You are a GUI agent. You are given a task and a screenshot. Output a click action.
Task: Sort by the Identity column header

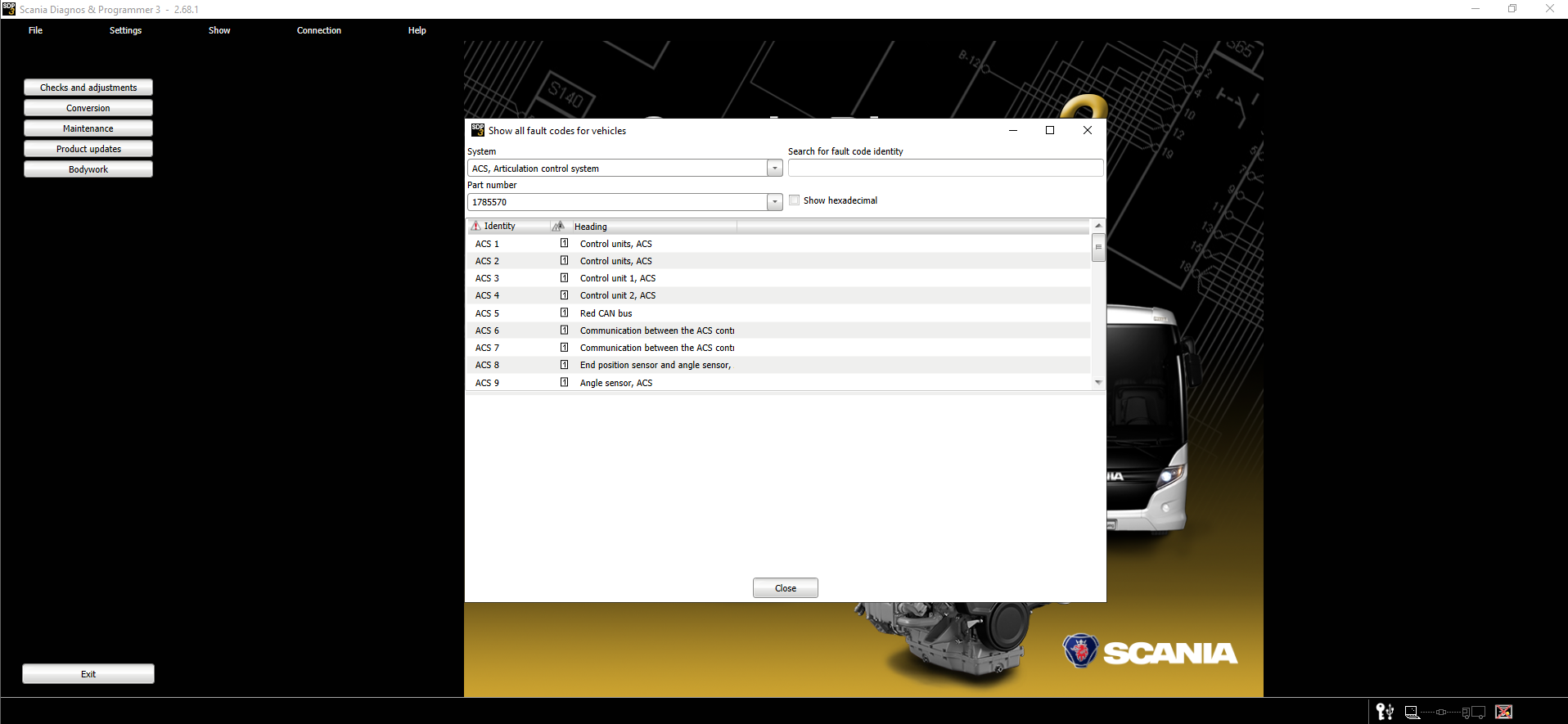(508, 226)
